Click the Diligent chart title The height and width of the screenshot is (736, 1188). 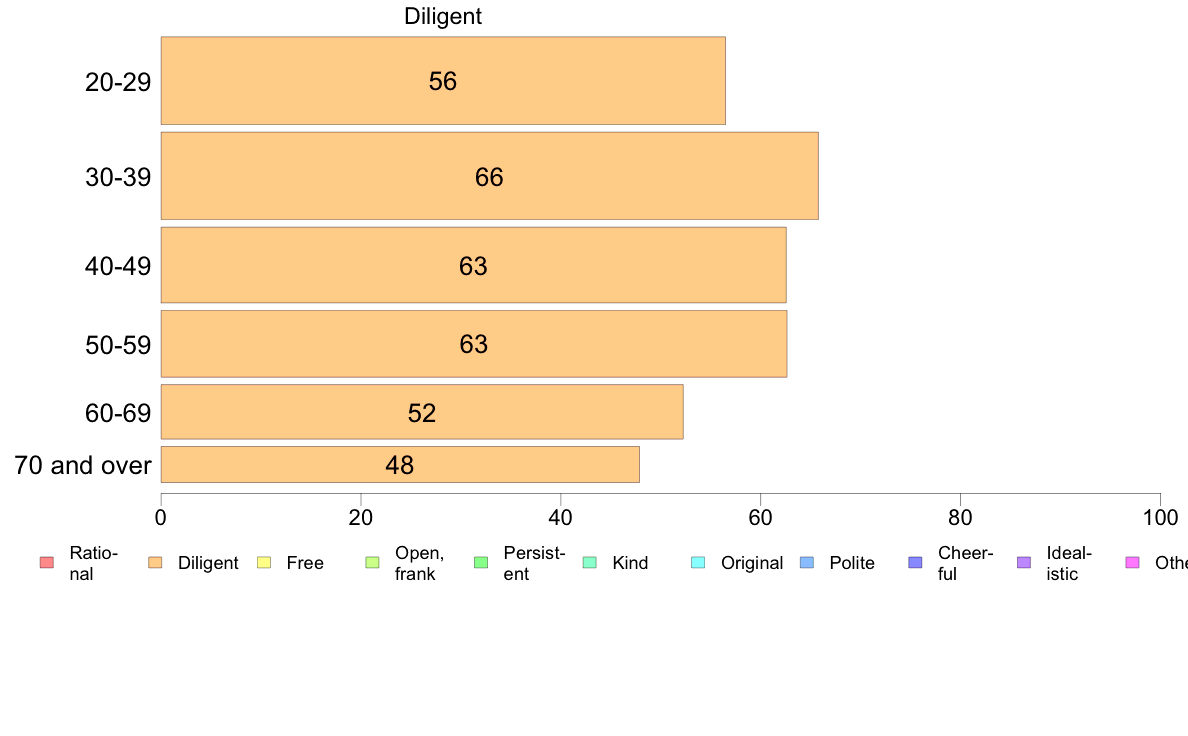[442, 16]
